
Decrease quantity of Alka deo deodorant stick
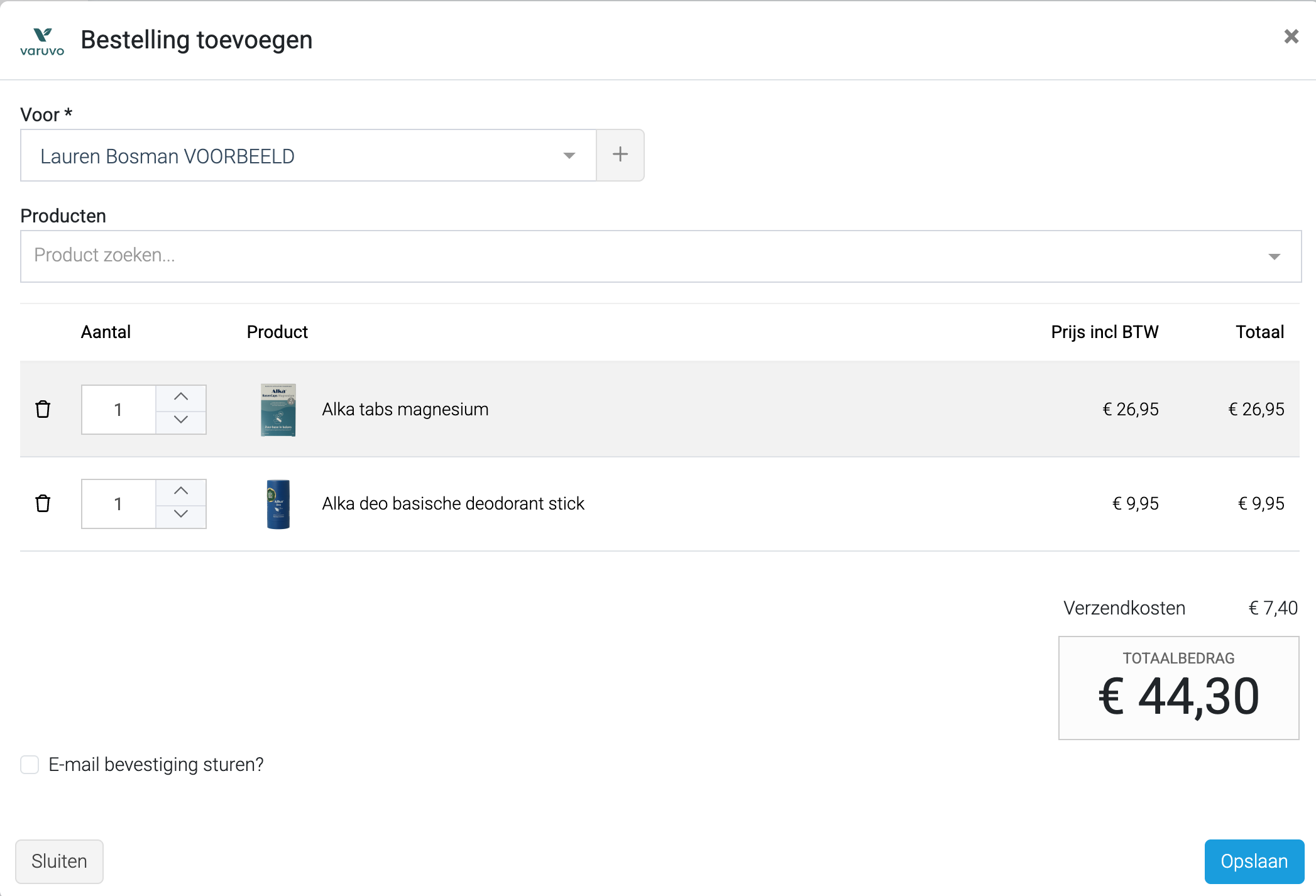pos(181,515)
